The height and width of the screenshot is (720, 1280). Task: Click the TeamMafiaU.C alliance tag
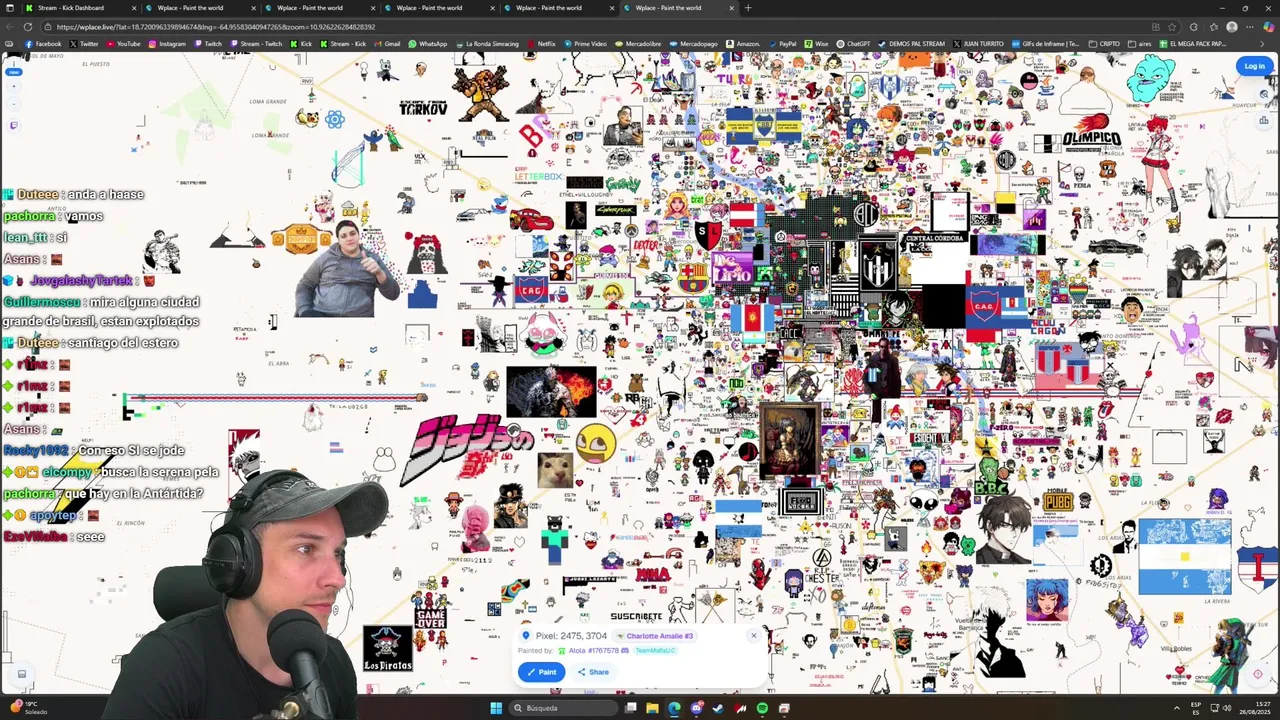coord(654,650)
